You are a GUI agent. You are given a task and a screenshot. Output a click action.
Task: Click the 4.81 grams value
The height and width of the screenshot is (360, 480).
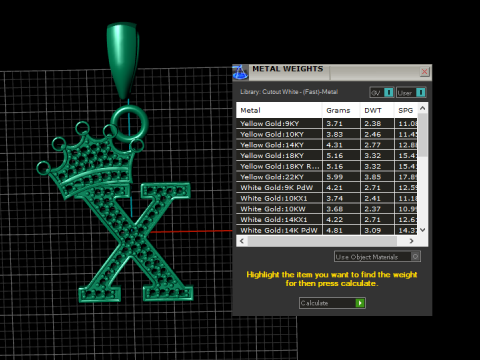click(334, 230)
